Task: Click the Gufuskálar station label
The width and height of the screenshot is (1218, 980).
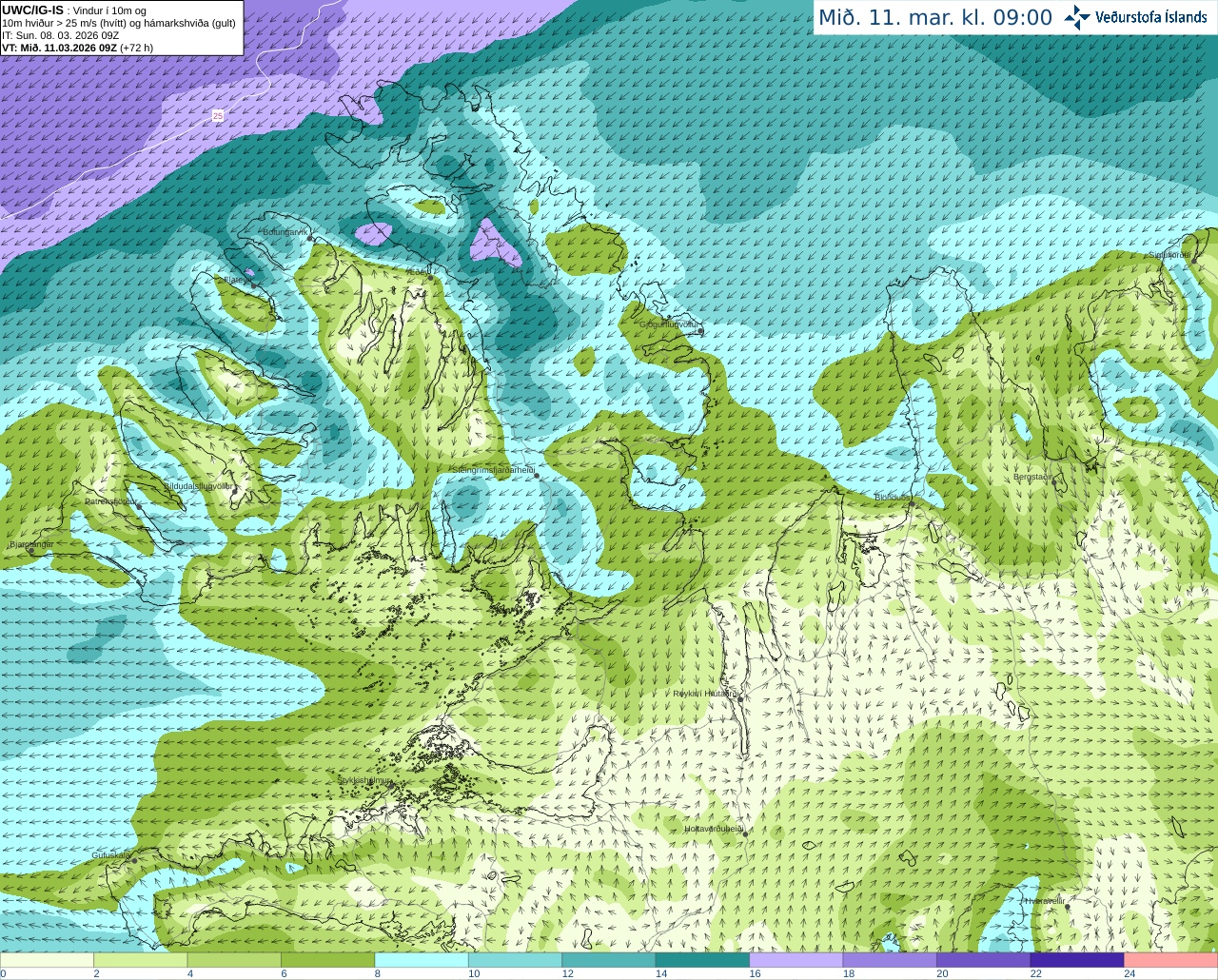Action: tap(111, 855)
